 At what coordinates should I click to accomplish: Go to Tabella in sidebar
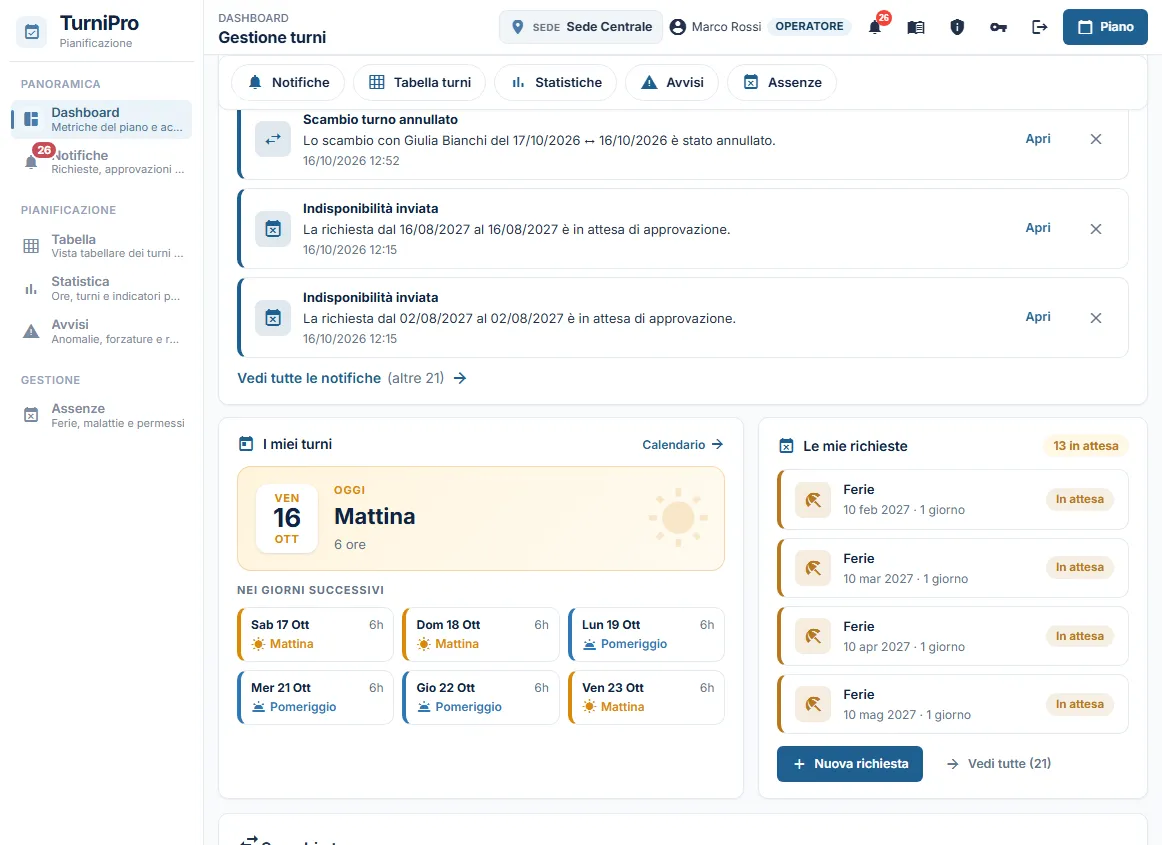pyautogui.click(x=102, y=246)
